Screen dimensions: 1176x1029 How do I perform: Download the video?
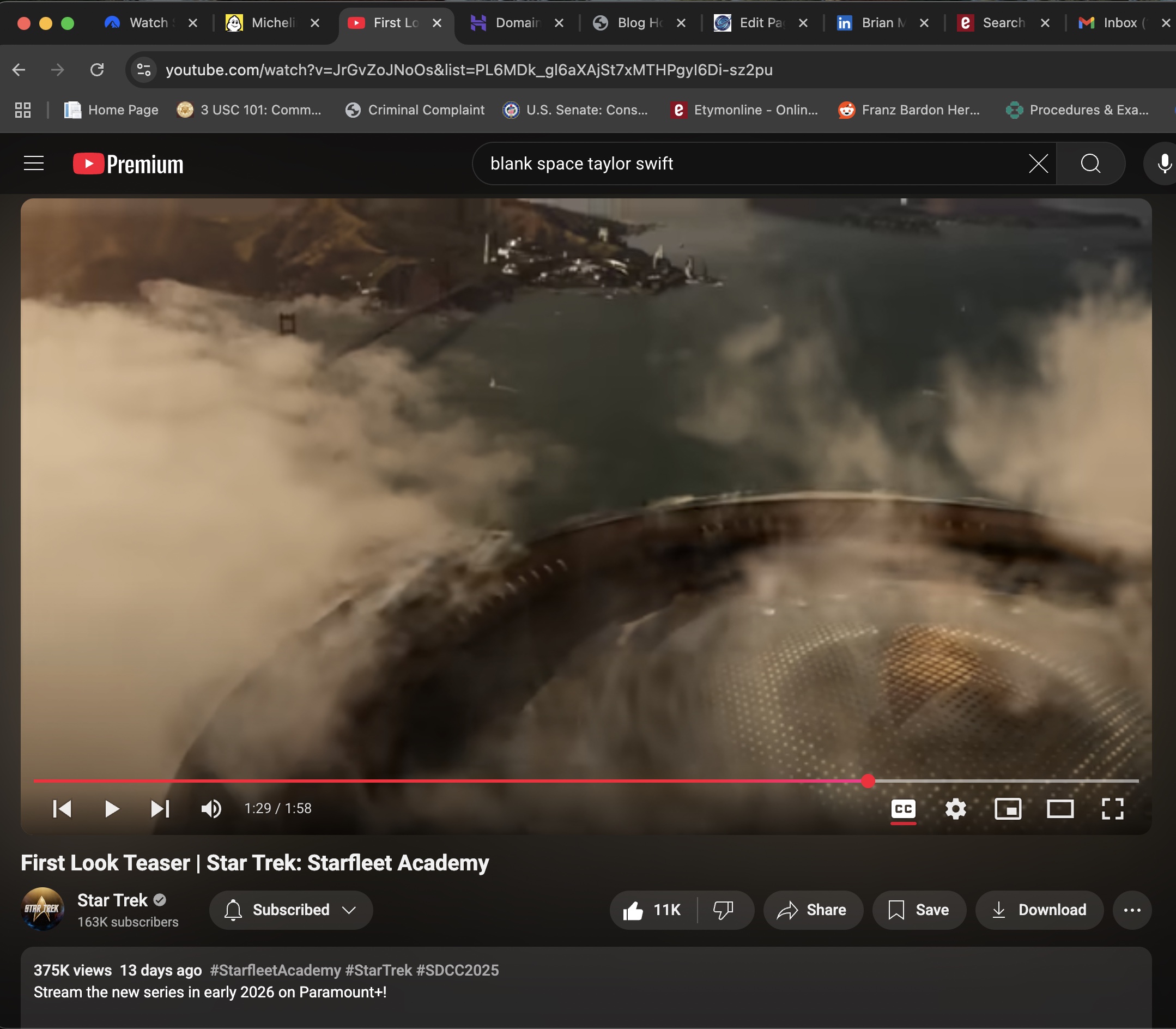pyautogui.click(x=1039, y=910)
